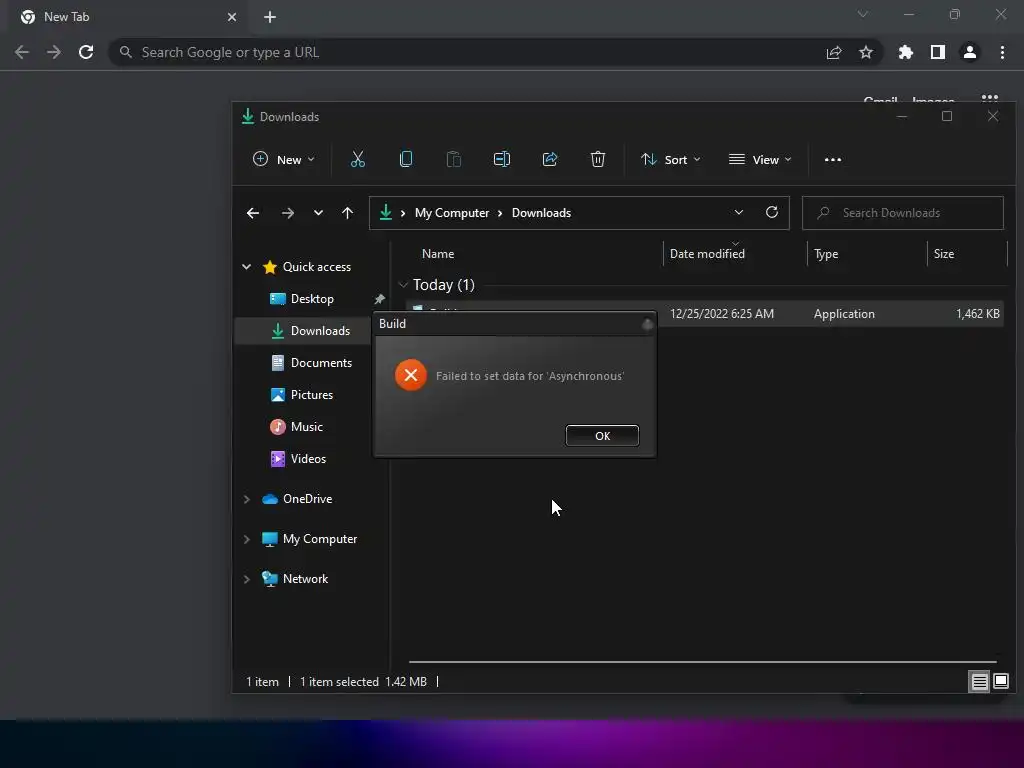Click Downloads in the address breadcrumb
This screenshot has width=1024, height=768.
coord(541,213)
